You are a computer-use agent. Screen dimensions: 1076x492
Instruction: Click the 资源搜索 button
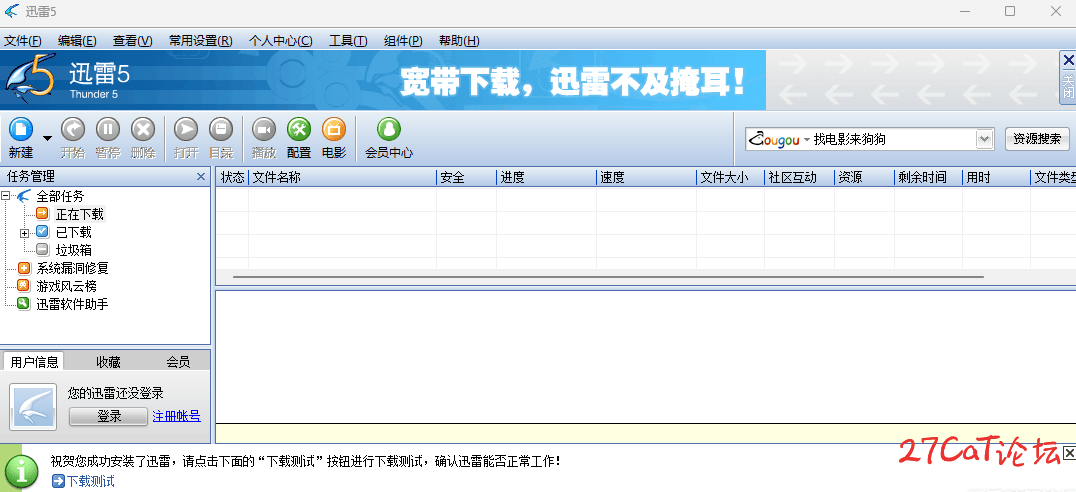[1037, 139]
